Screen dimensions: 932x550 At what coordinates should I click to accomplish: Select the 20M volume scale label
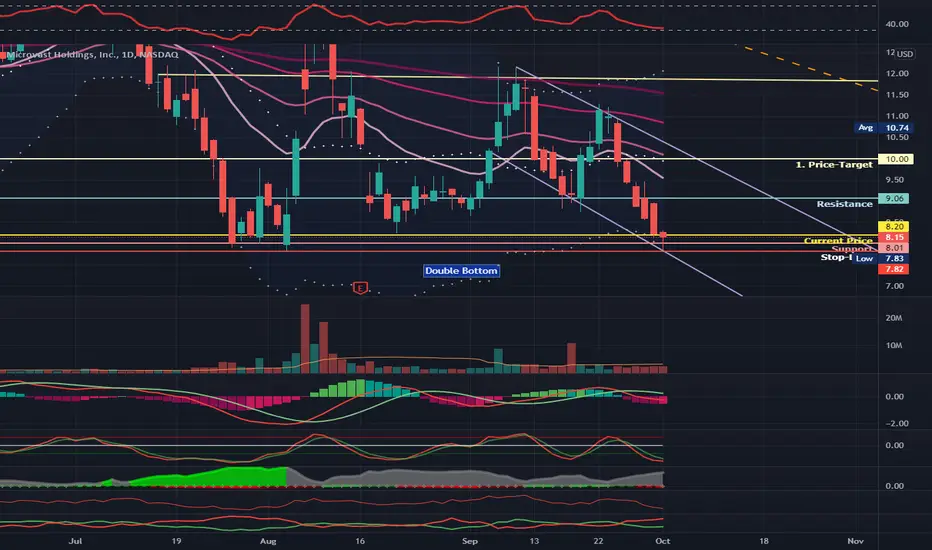pos(894,318)
